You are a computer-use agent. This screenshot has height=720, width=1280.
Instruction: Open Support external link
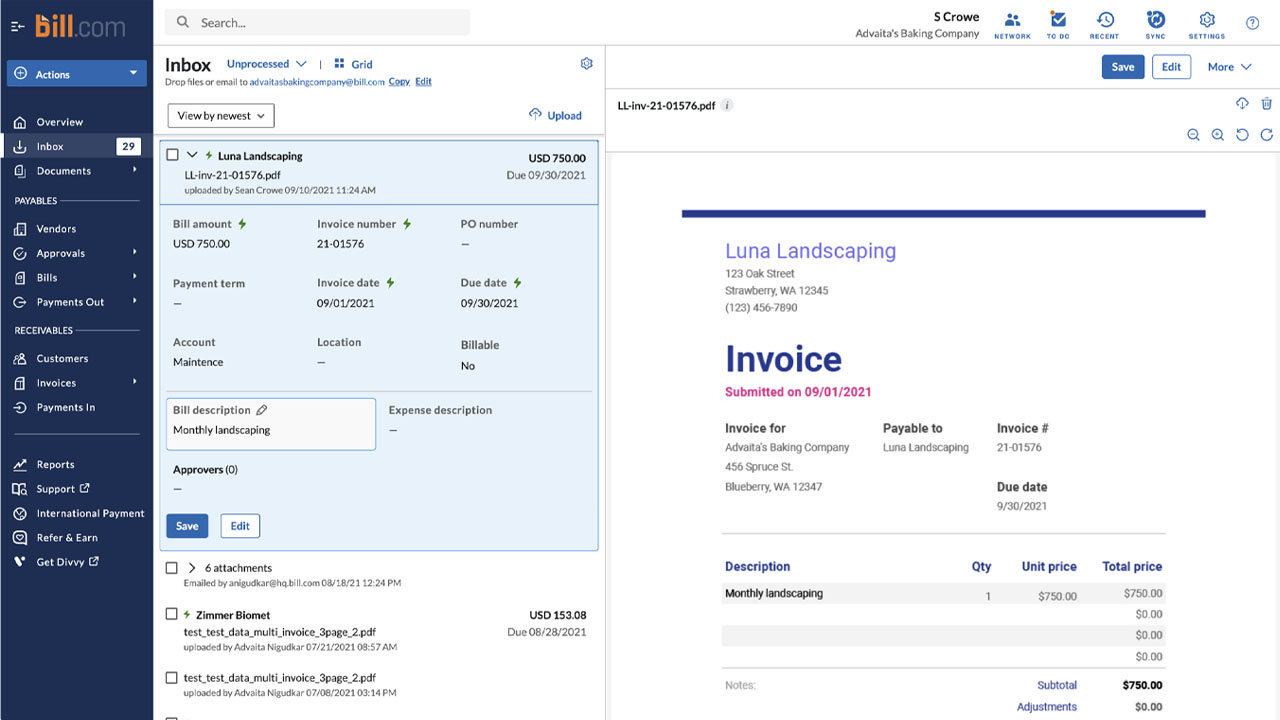click(x=63, y=489)
